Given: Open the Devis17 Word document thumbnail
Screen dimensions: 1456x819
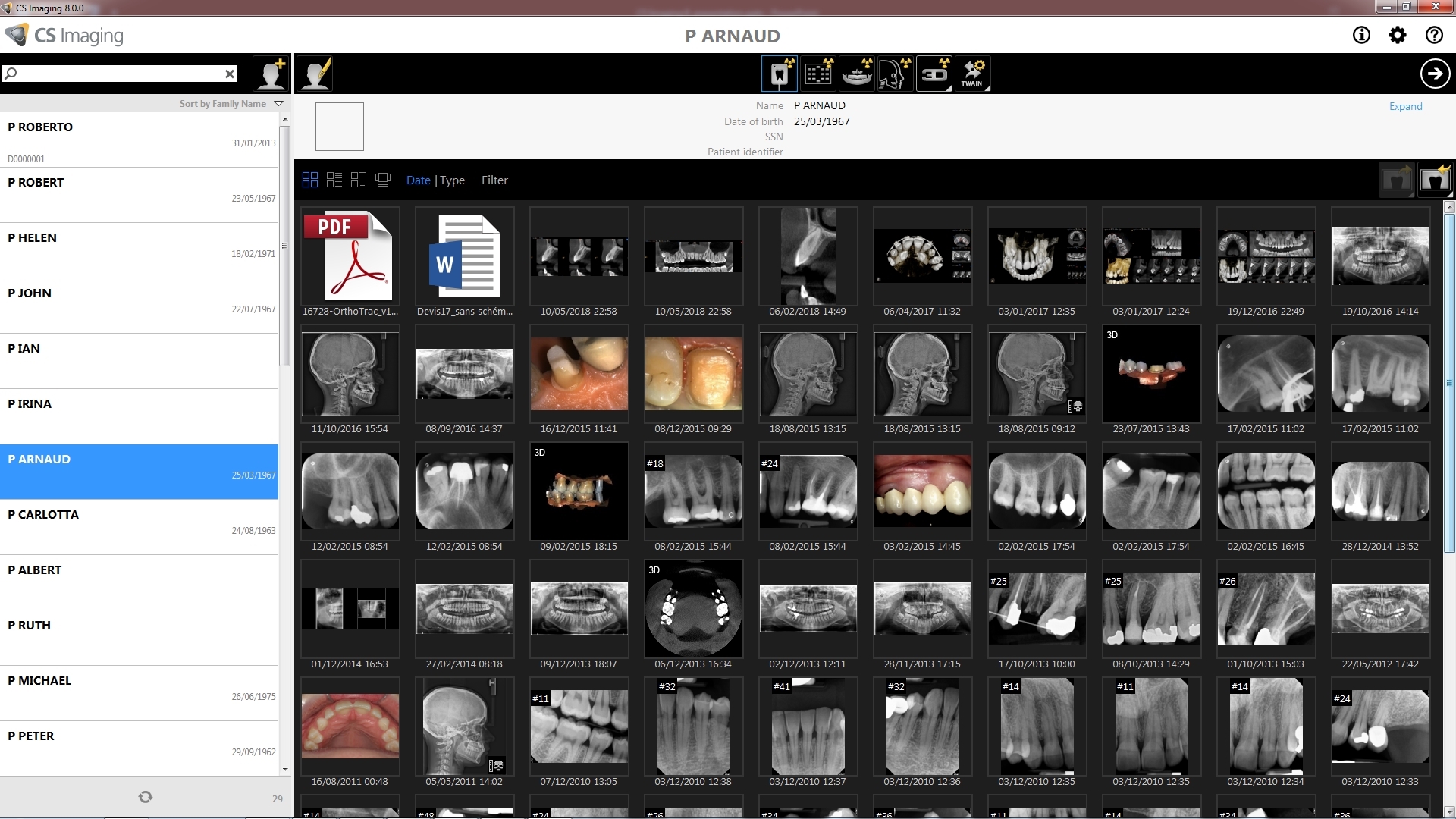Looking at the screenshot, I should (464, 256).
